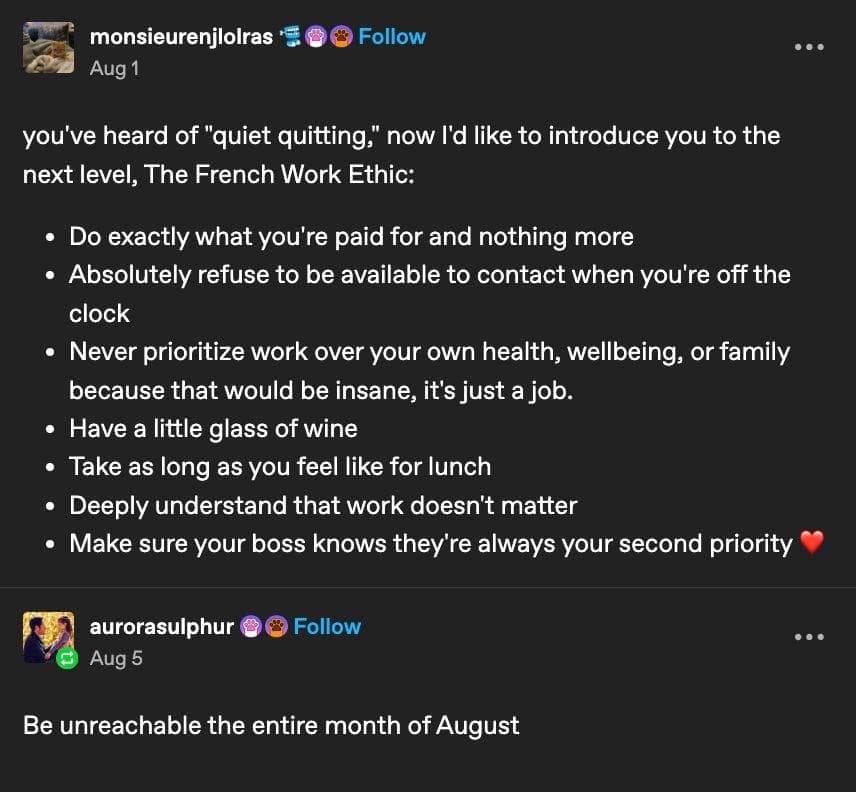Screen dimensions: 856x792
Task: Follow monsieurenjlolras
Action: coord(392,37)
